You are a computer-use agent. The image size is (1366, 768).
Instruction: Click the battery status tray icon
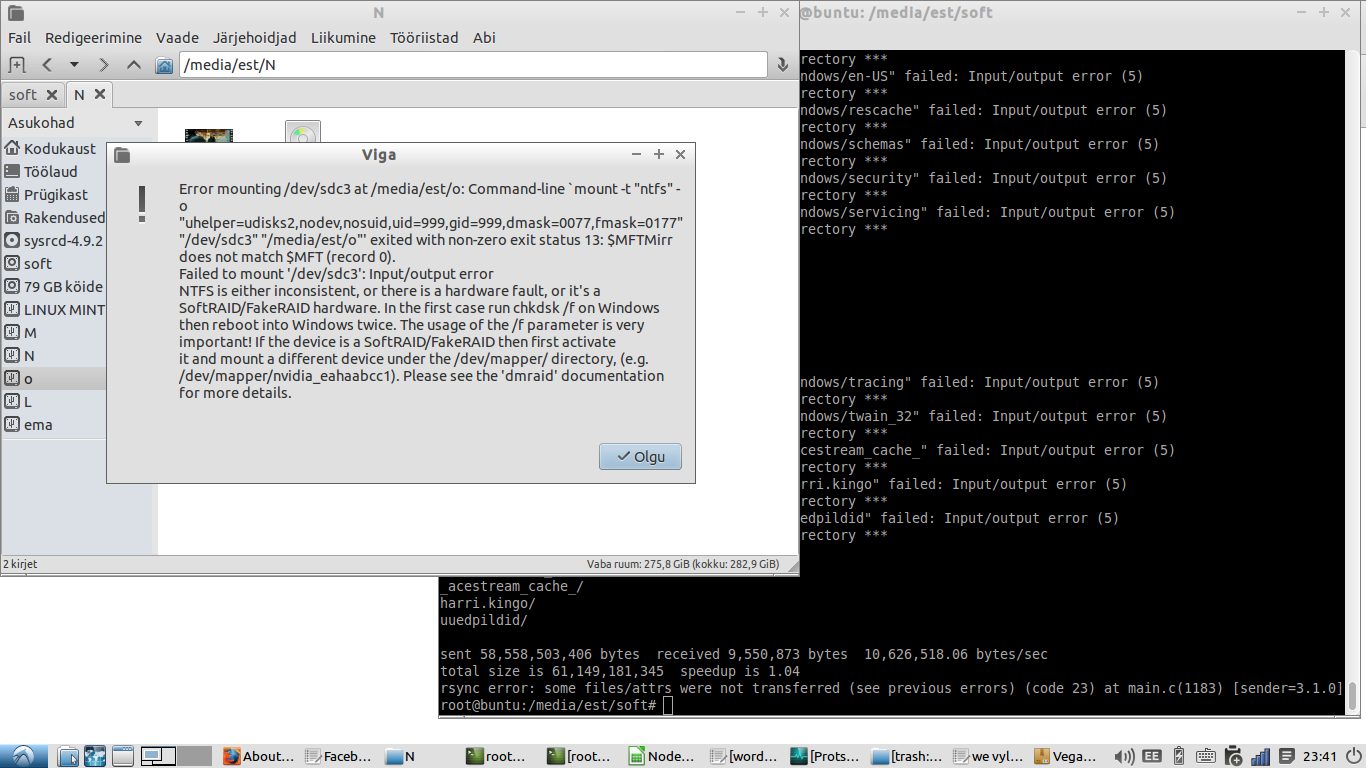pos(1178,756)
